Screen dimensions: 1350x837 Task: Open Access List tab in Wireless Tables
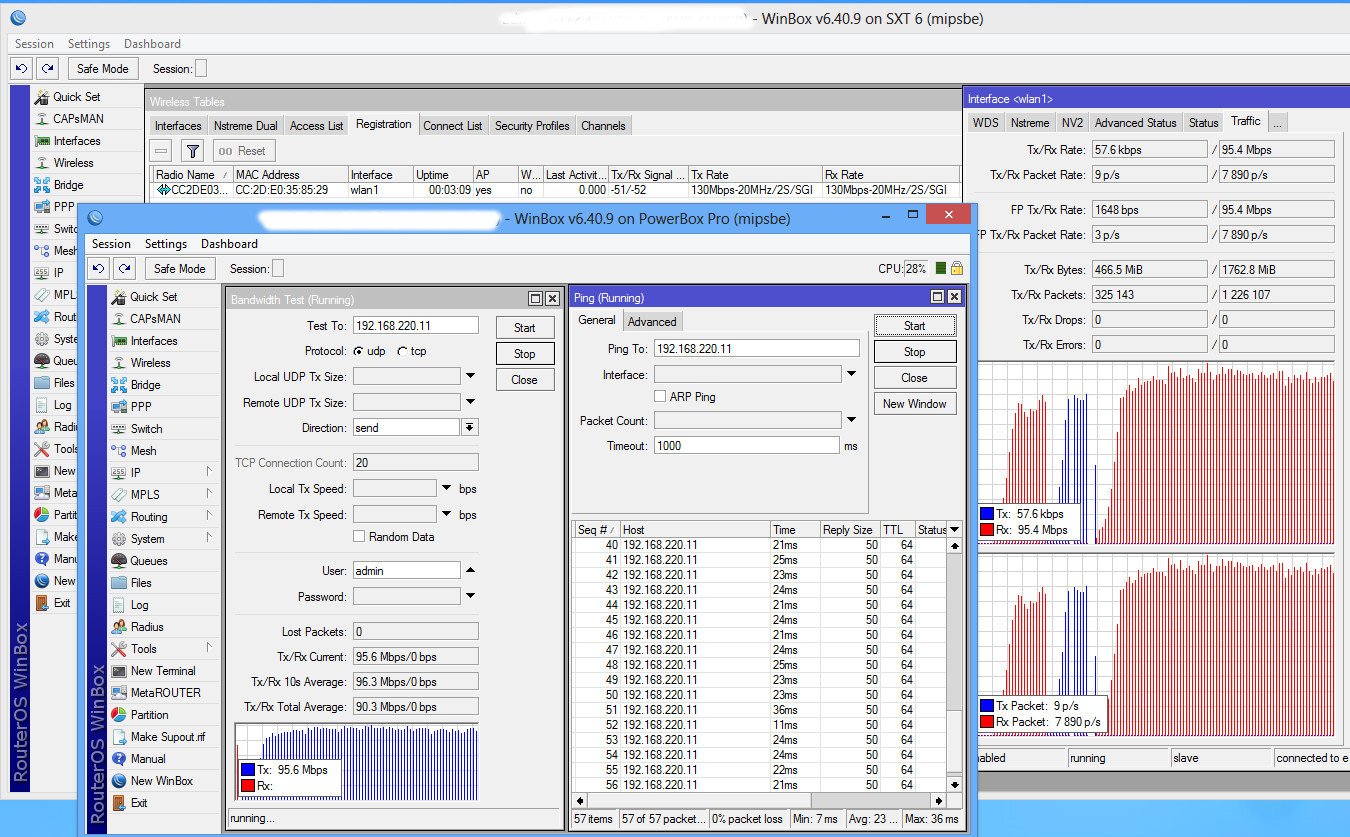[x=316, y=126]
